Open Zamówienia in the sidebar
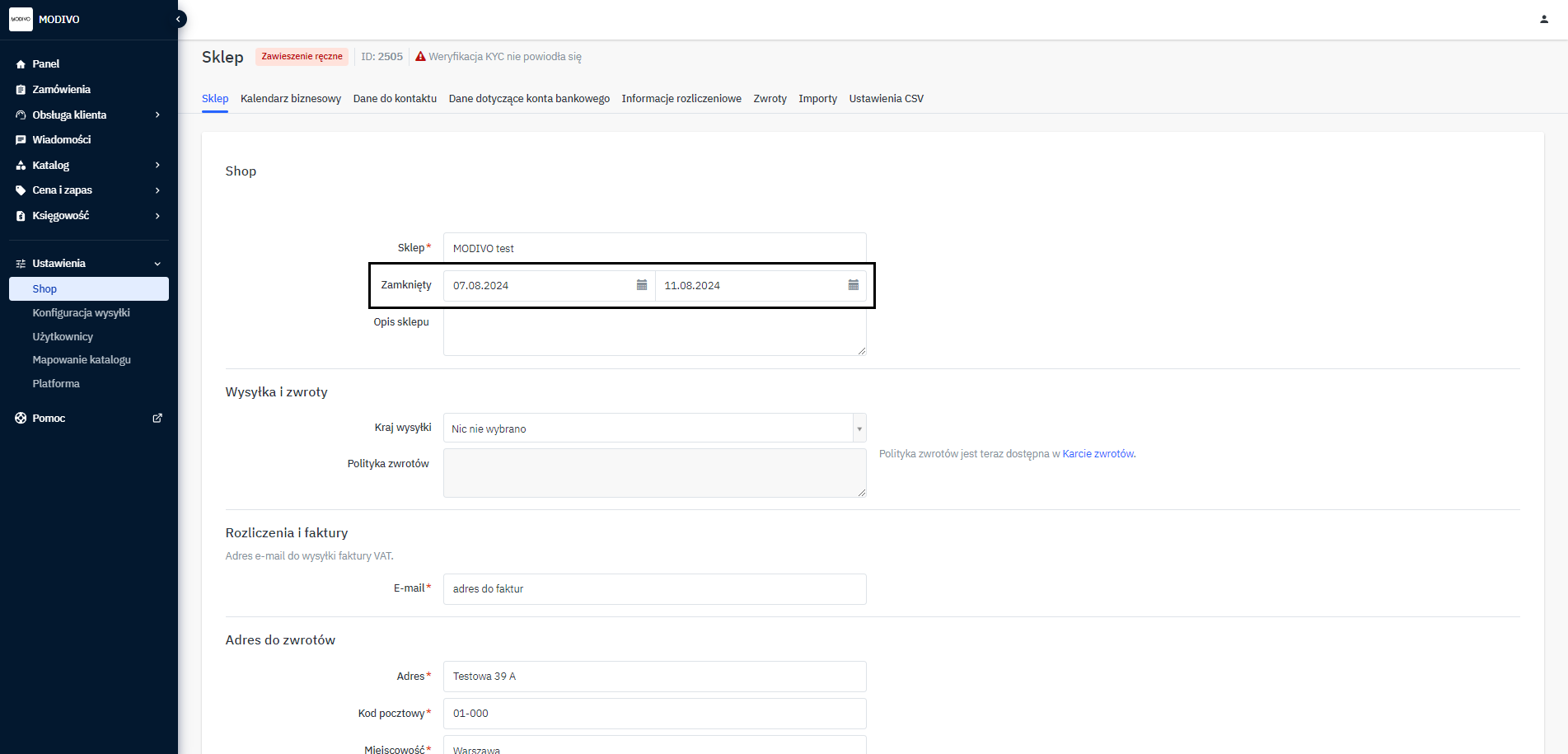 (61, 89)
